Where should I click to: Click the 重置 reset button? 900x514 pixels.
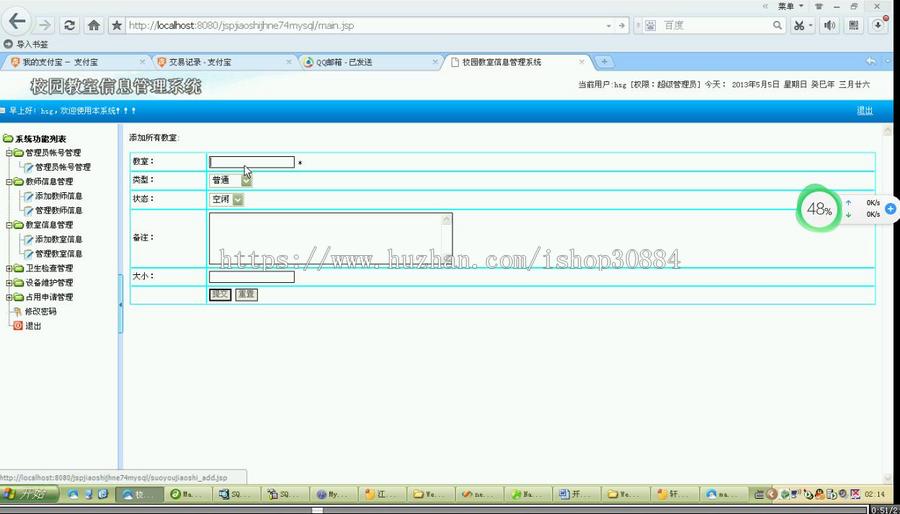click(246, 294)
